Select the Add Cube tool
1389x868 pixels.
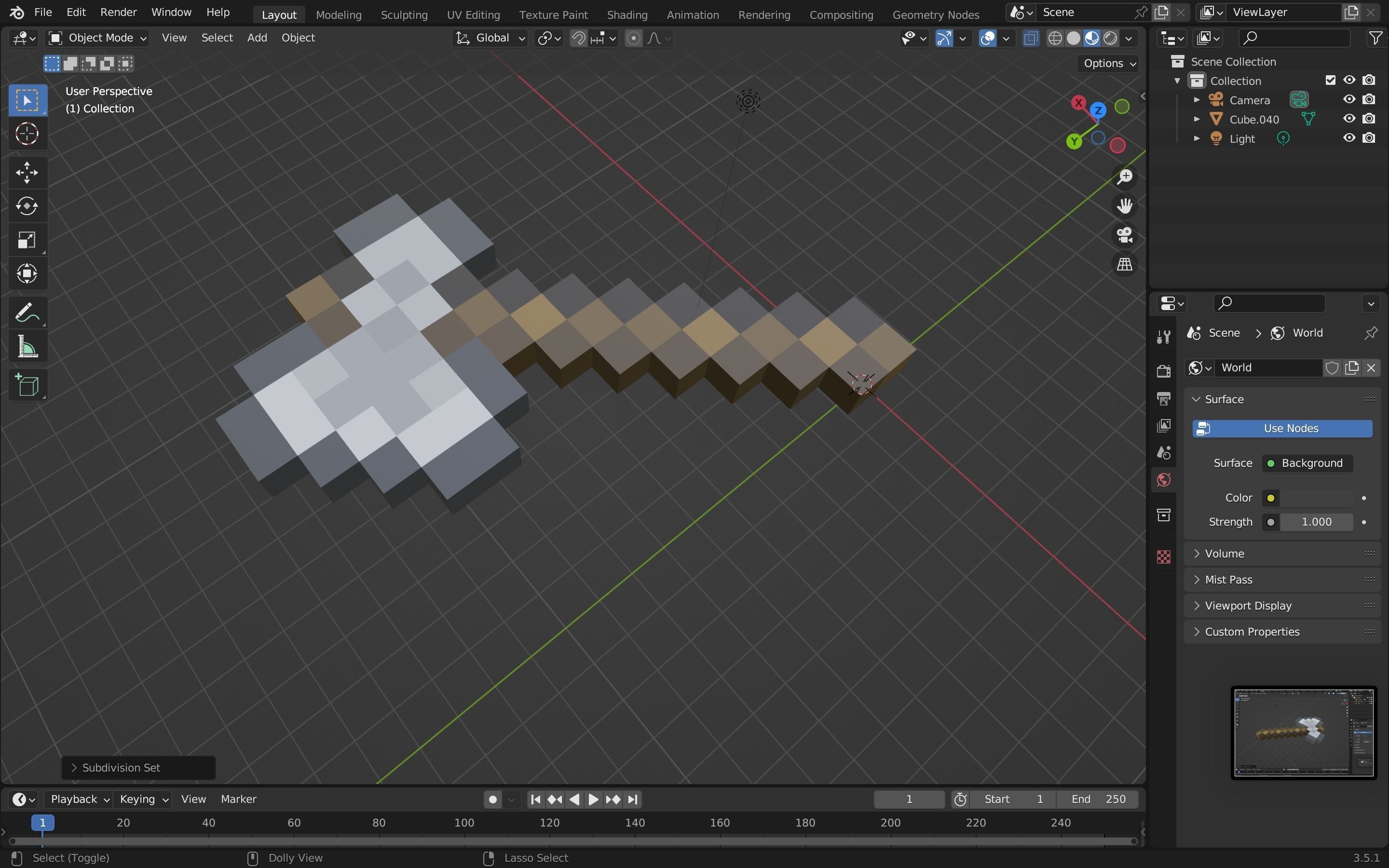click(27, 385)
